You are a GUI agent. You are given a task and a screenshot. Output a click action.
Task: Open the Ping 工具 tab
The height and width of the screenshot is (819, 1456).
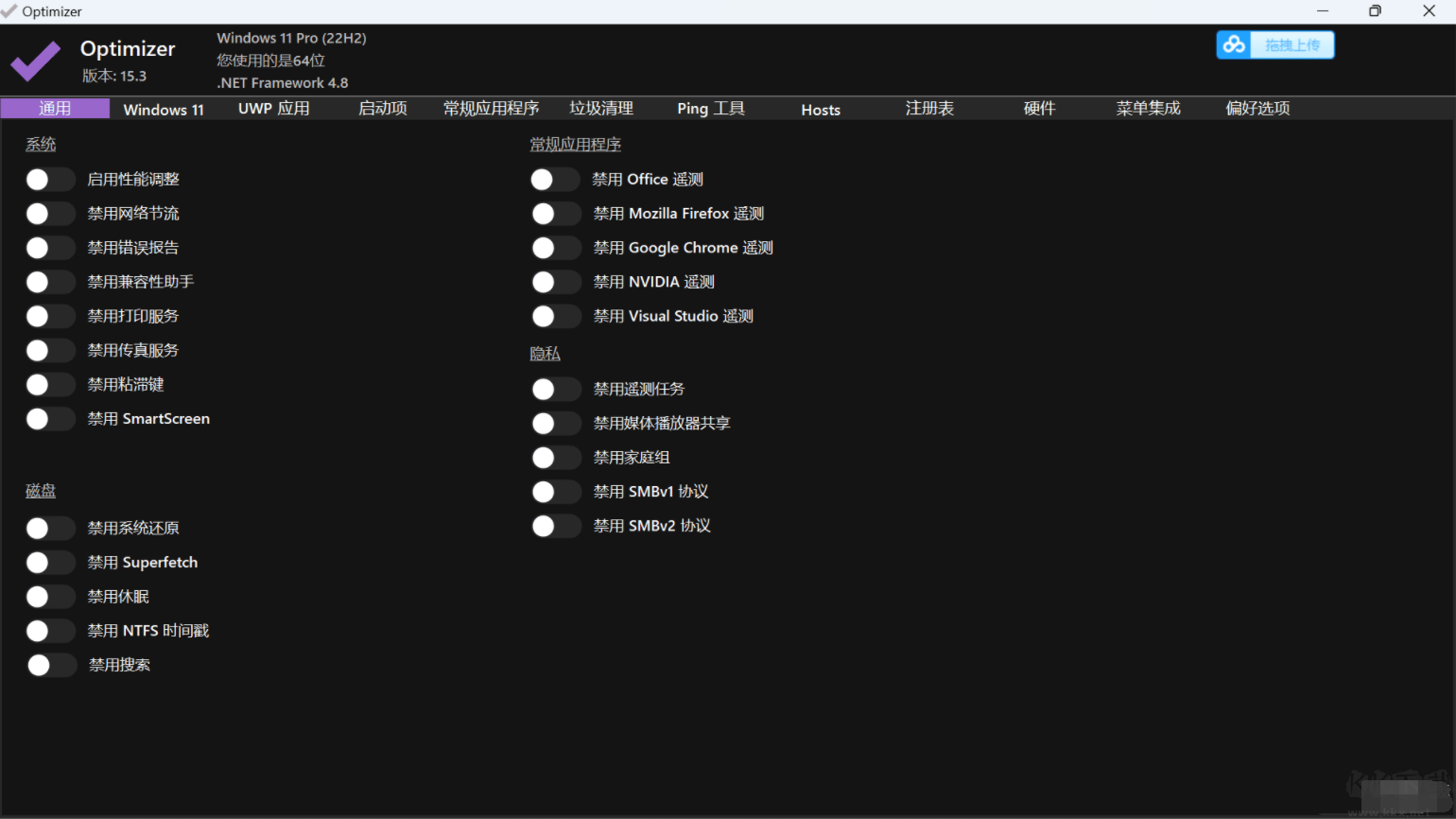click(710, 109)
